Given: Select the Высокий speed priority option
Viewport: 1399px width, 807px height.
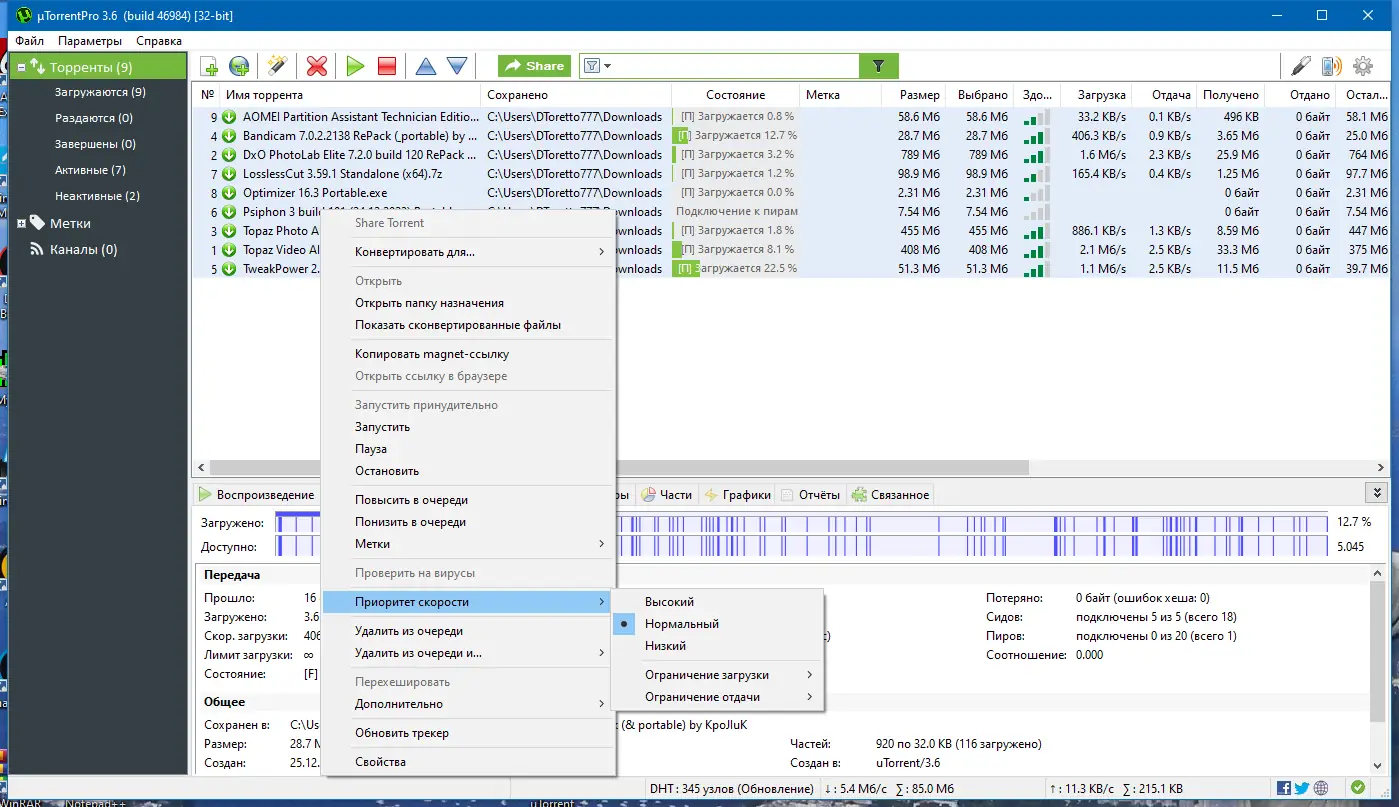Looking at the screenshot, I should (x=669, y=602).
